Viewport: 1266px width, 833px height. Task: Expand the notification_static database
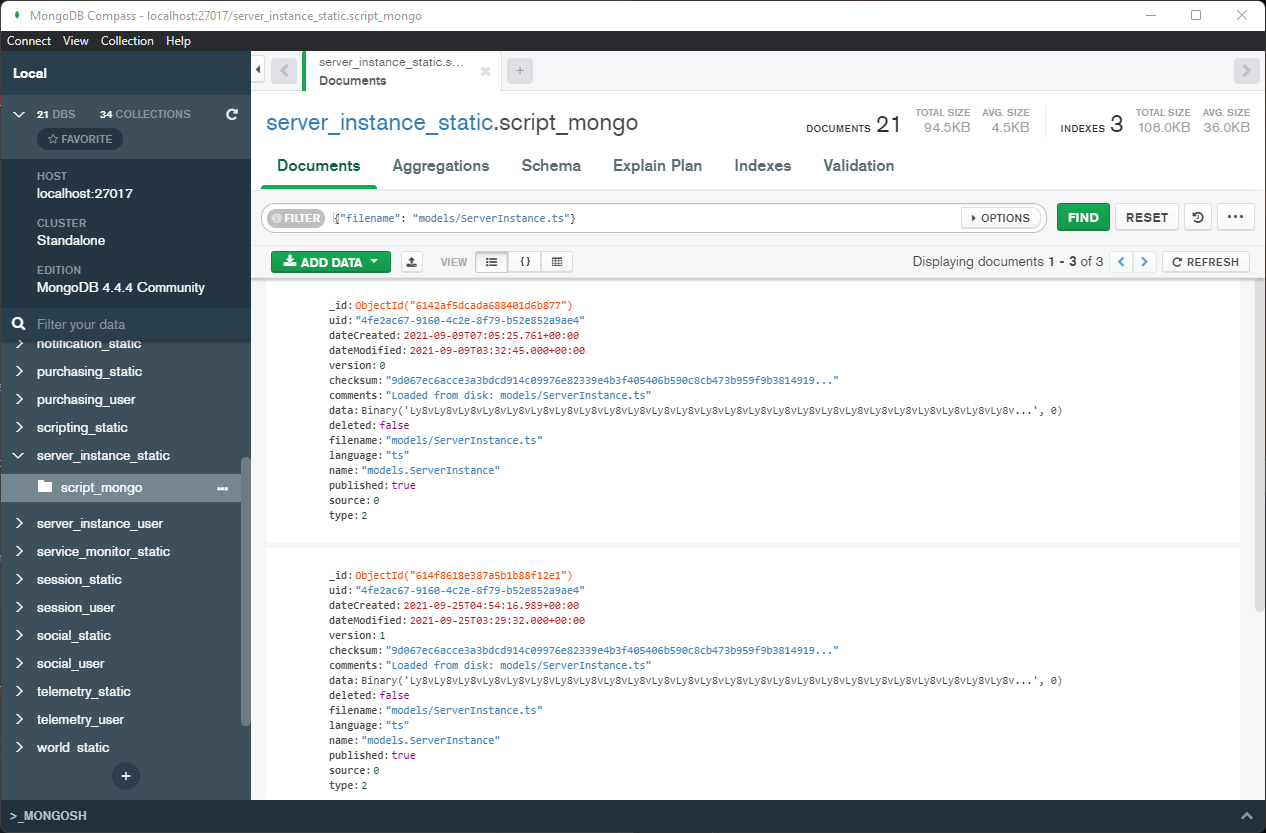click(x=18, y=344)
